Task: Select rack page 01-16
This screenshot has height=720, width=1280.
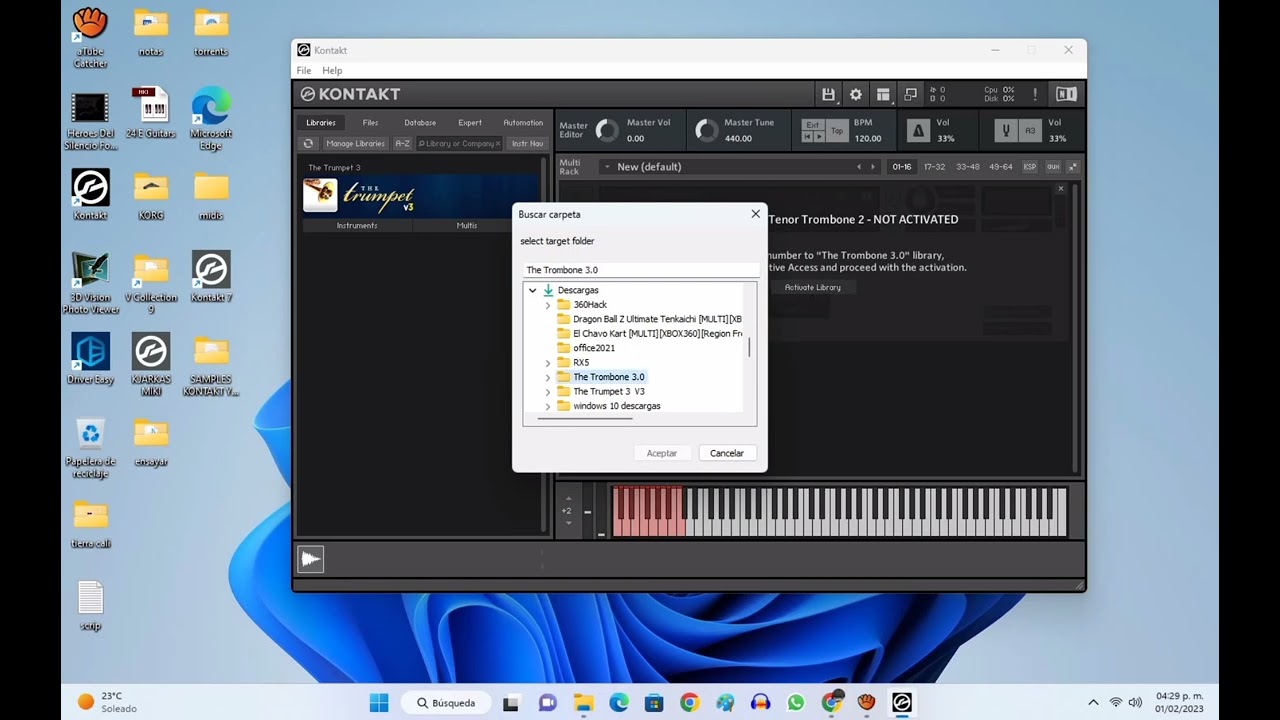Action: coord(902,167)
